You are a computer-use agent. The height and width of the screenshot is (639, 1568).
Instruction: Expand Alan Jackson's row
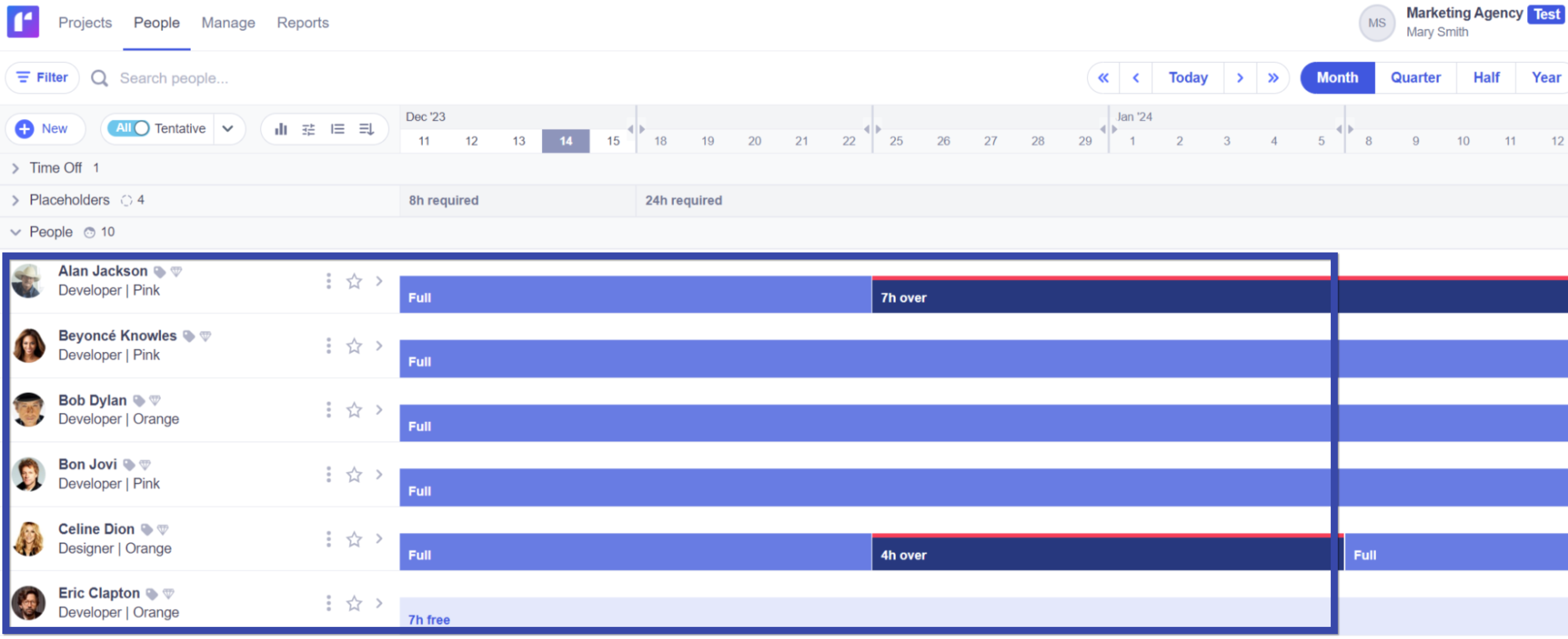379,281
